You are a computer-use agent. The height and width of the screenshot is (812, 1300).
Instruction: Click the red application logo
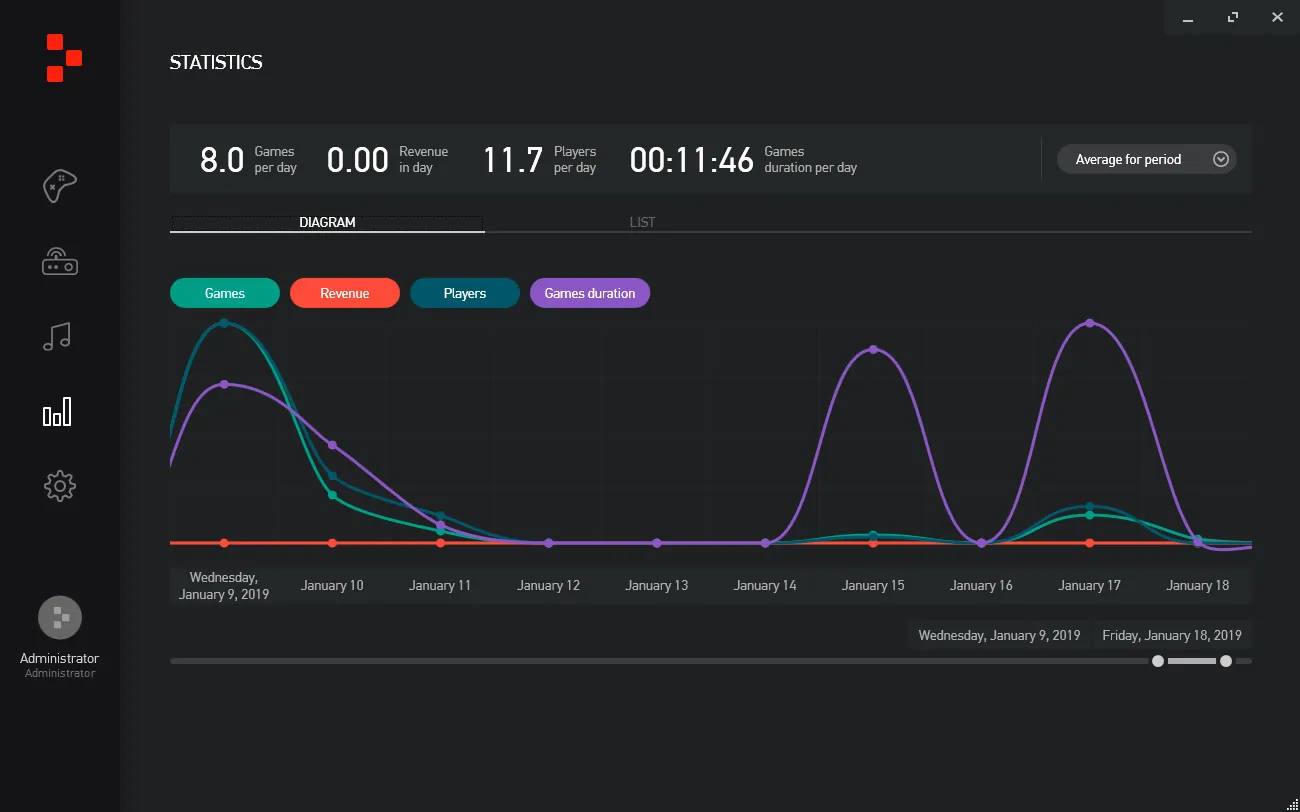[x=64, y=57]
